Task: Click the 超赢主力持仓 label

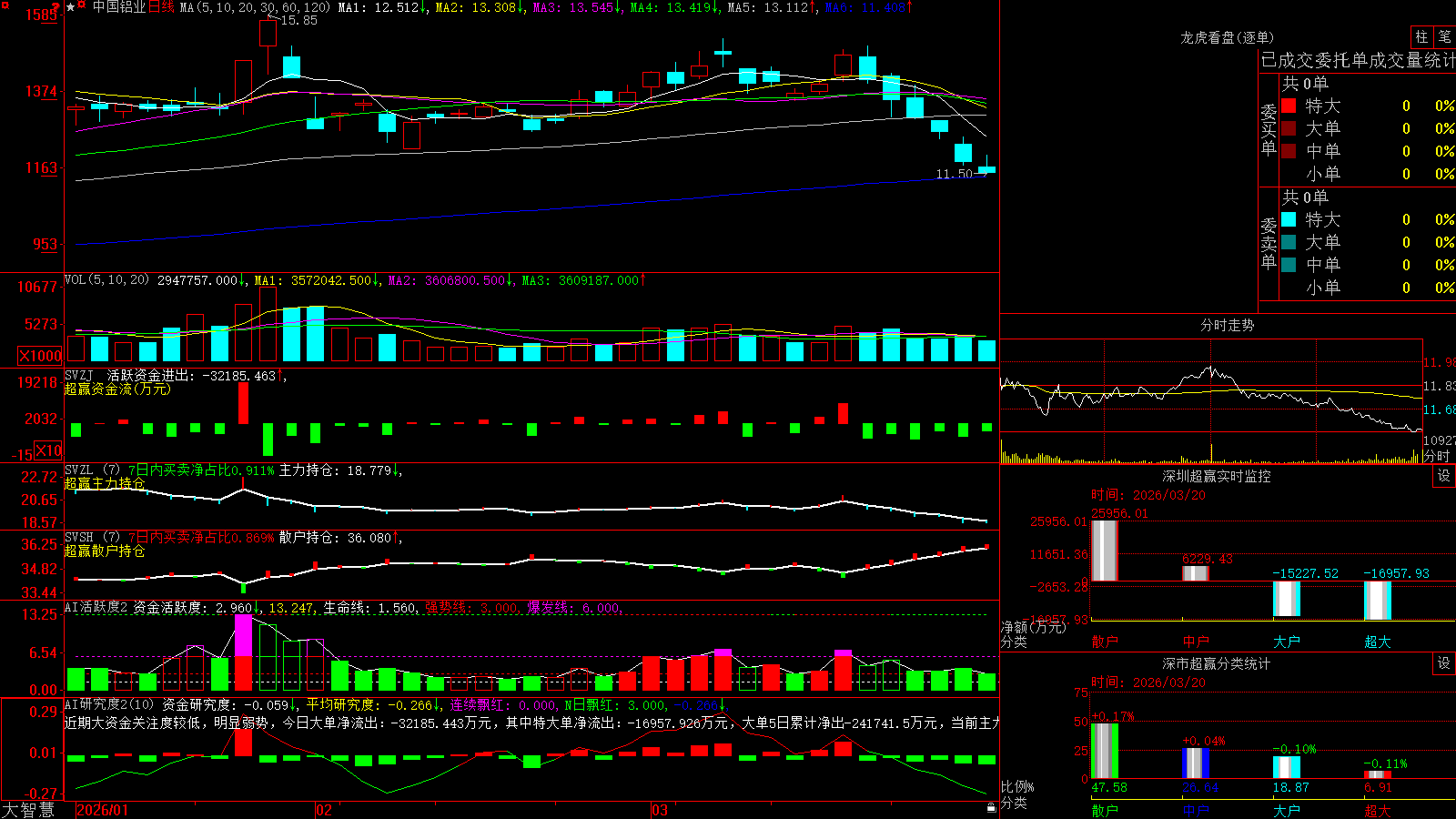Action: pos(105,484)
